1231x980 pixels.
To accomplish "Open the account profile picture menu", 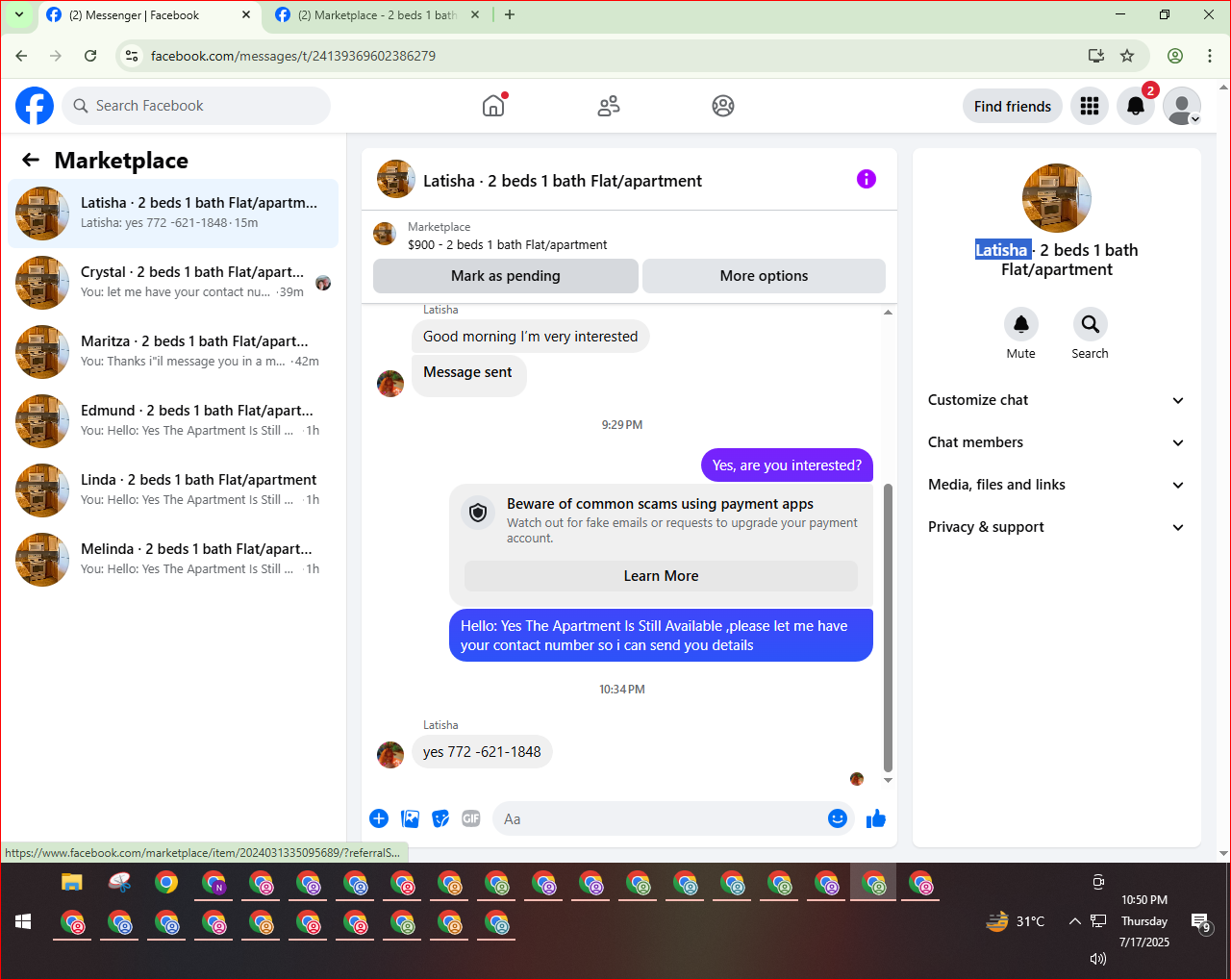I will click(1182, 106).
